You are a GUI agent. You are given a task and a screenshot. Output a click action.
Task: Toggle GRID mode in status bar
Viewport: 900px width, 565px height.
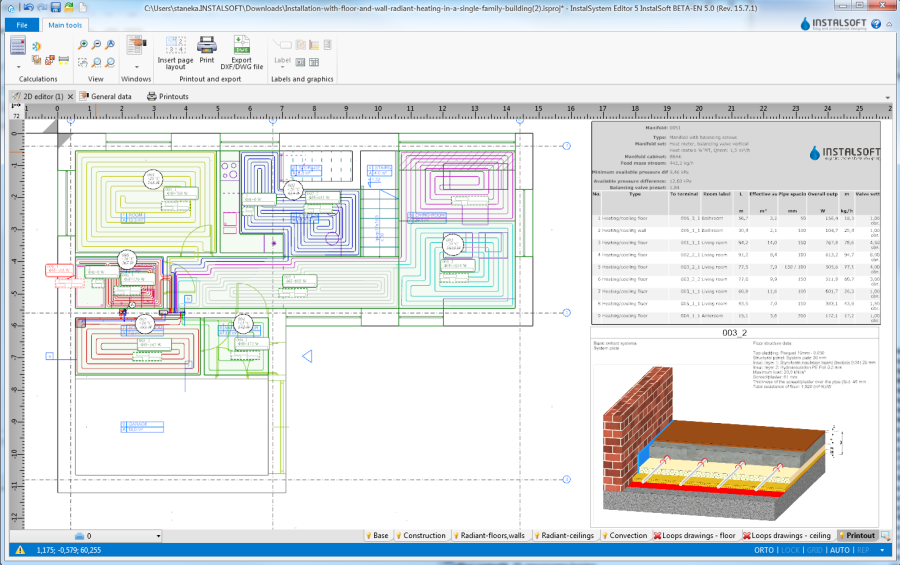coord(814,550)
